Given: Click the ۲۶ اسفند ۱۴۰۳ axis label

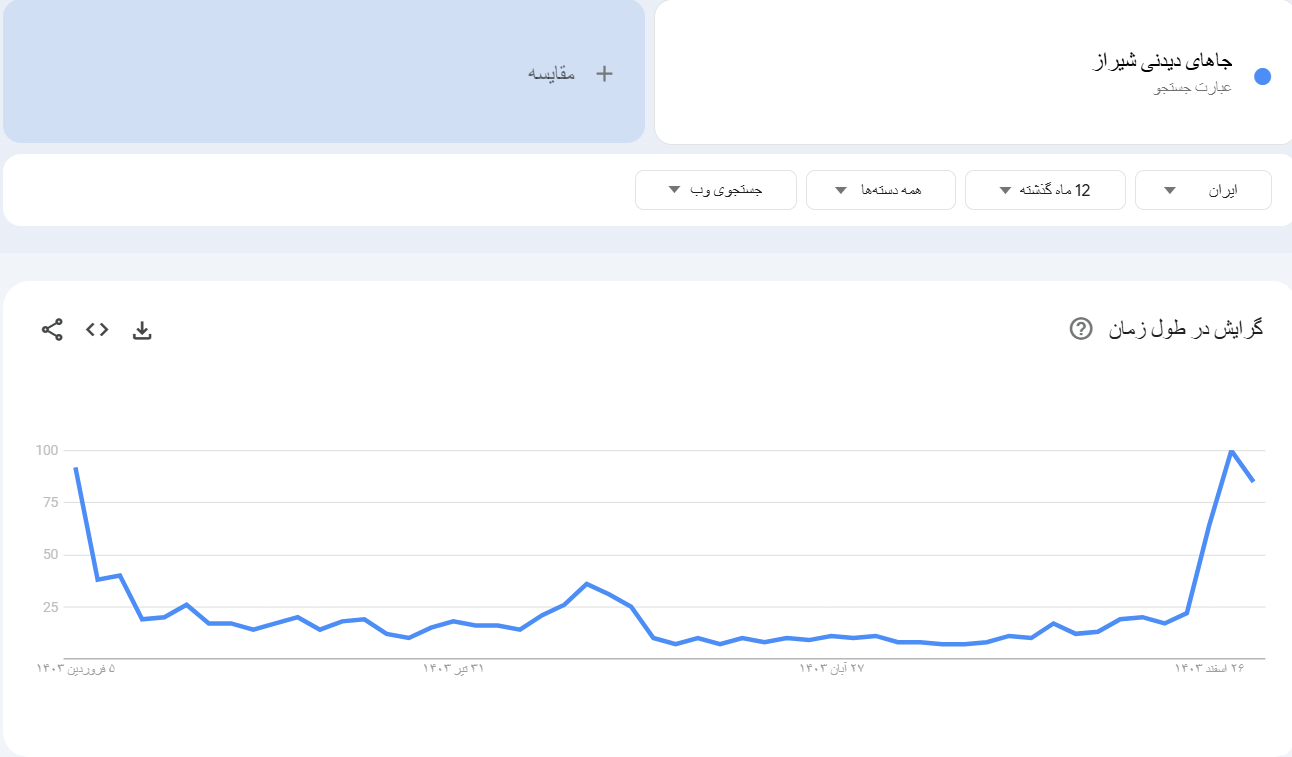Looking at the screenshot, I should pos(1210,668).
